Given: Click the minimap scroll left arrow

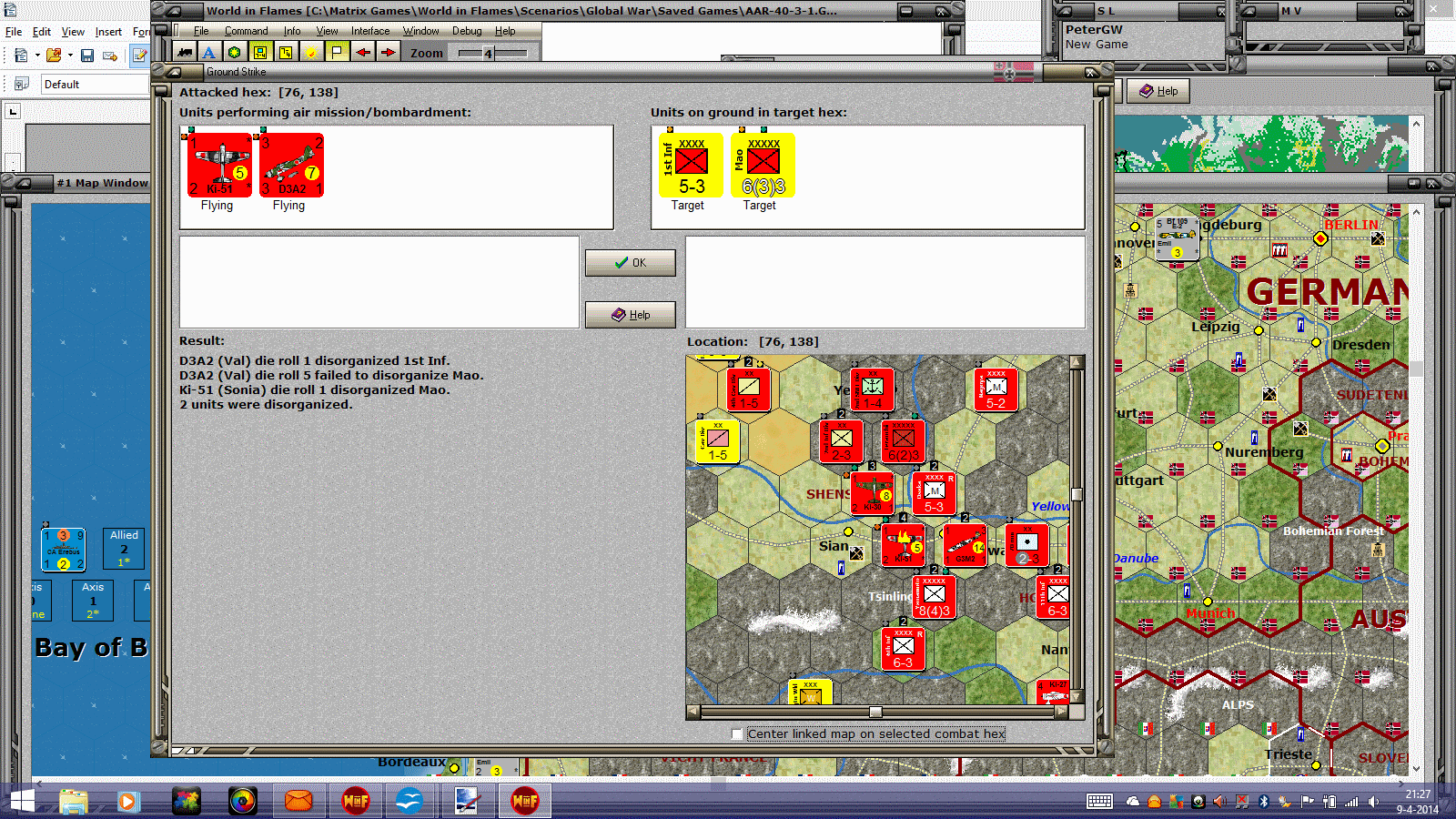Looking at the screenshot, I should (x=693, y=713).
